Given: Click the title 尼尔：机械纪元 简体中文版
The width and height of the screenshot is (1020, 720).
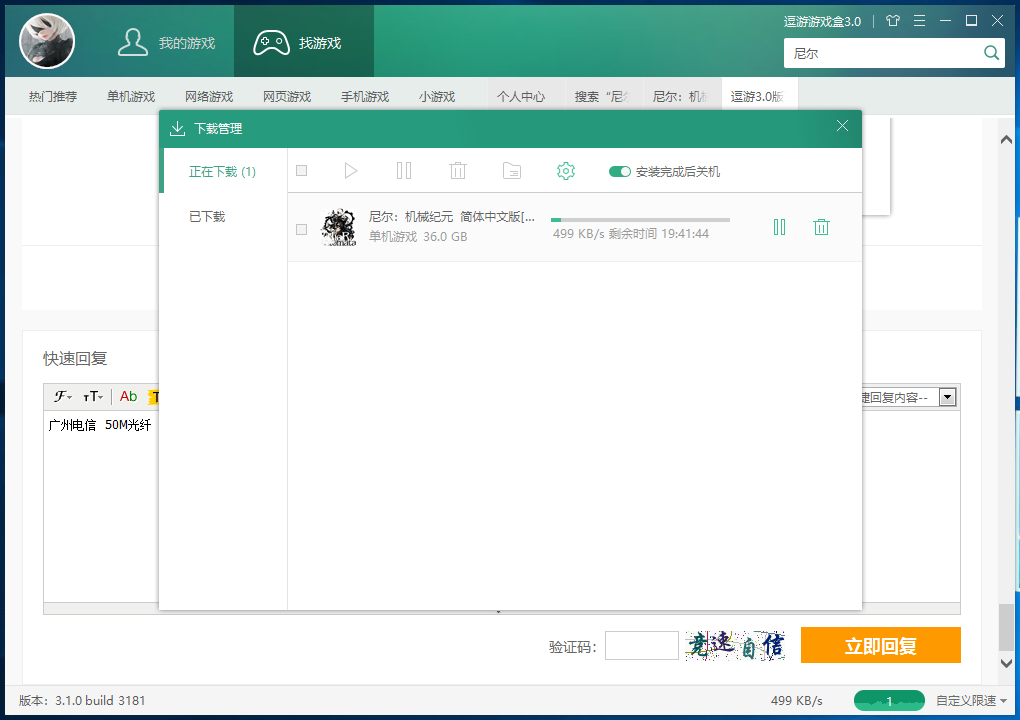Looking at the screenshot, I should (451, 217).
